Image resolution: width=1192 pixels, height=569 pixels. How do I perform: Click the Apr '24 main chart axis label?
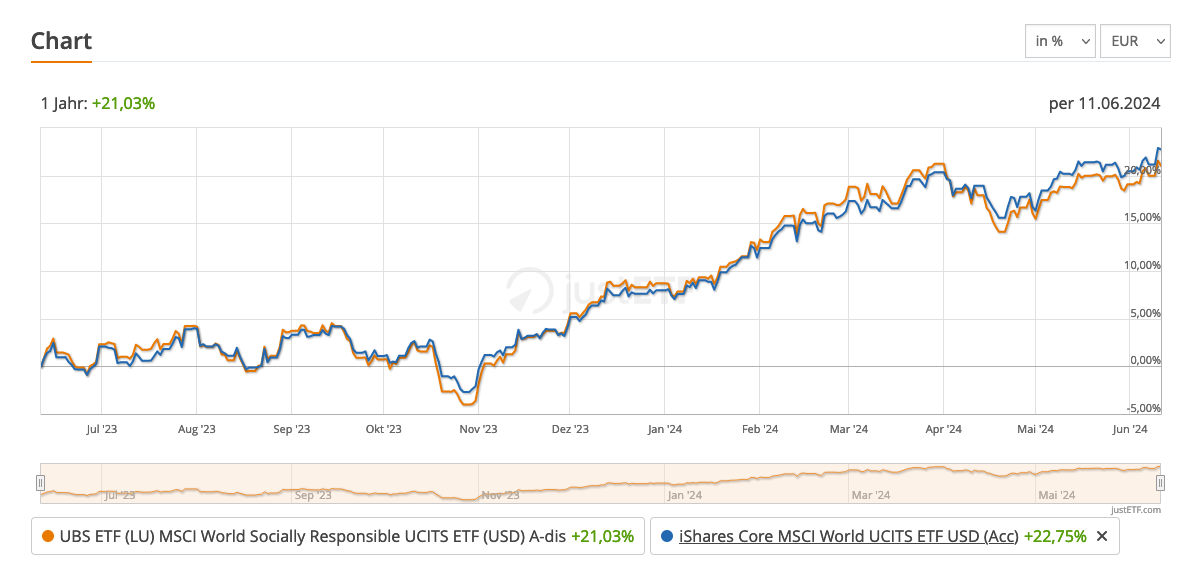point(942,429)
